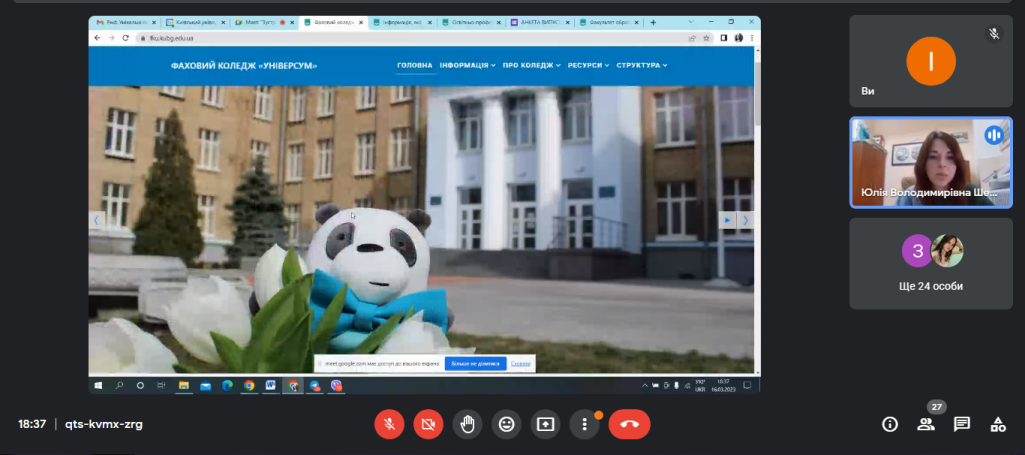1025x455 pixels.
Task: Select Юлія Володимирівна's video tile
Action: click(930, 162)
